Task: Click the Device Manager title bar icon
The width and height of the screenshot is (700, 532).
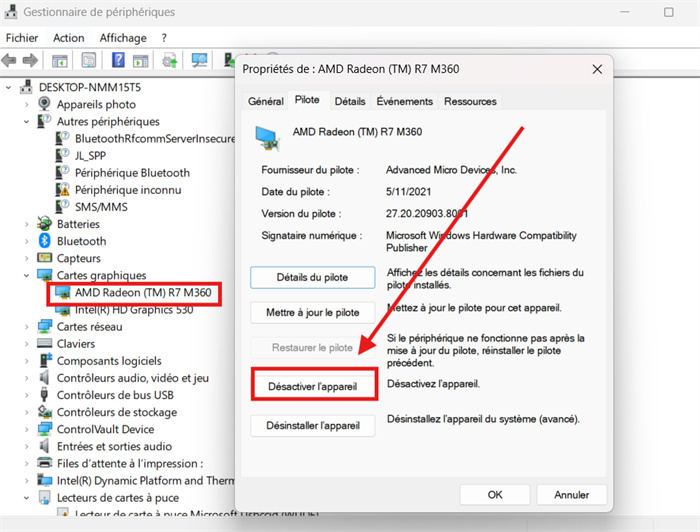Action: (10, 12)
